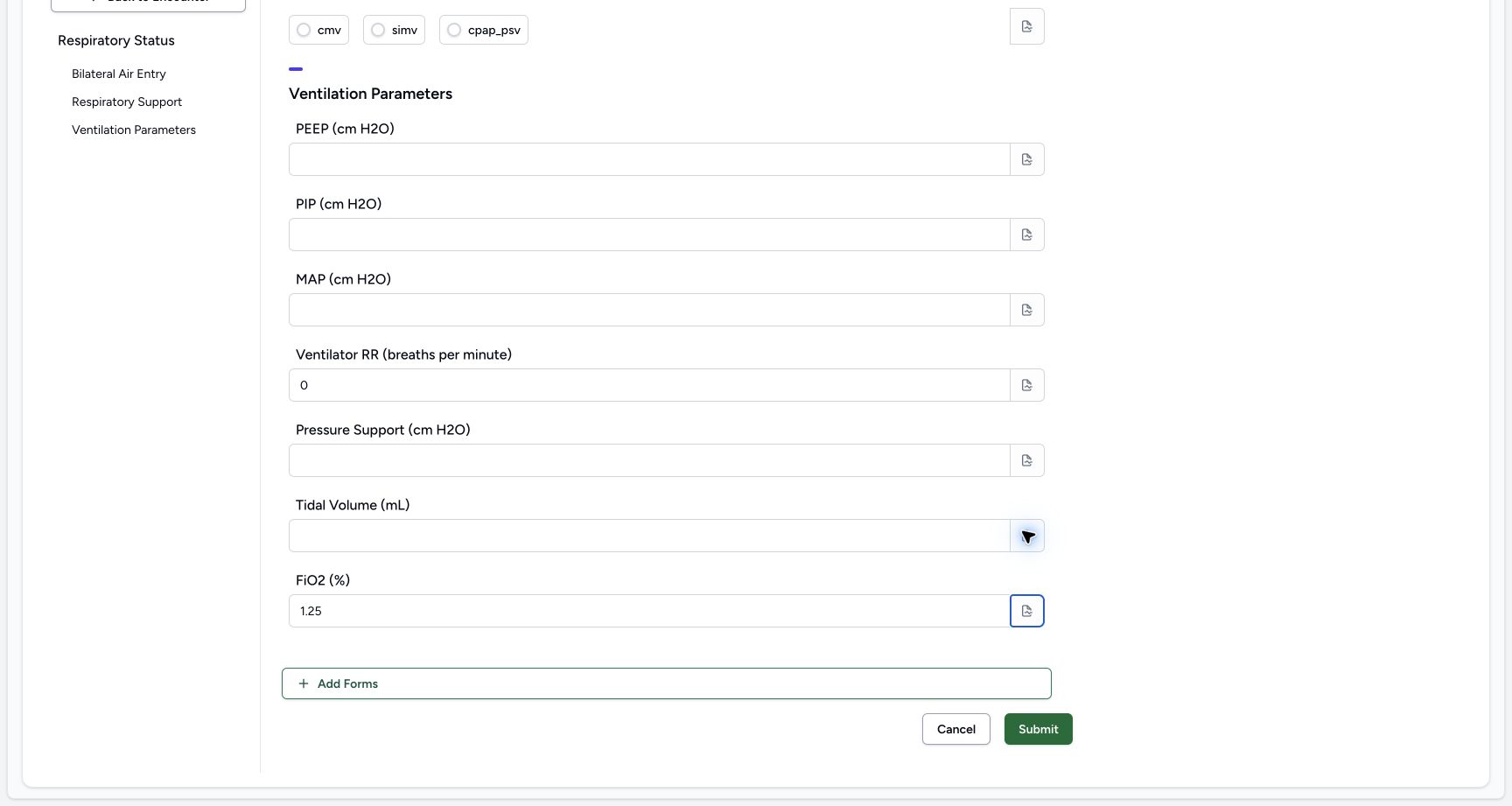The width and height of the screenshot is (1512, 806).
Task: Click the note icon beside FiO2 field
Action: (x=1027, y=611)
